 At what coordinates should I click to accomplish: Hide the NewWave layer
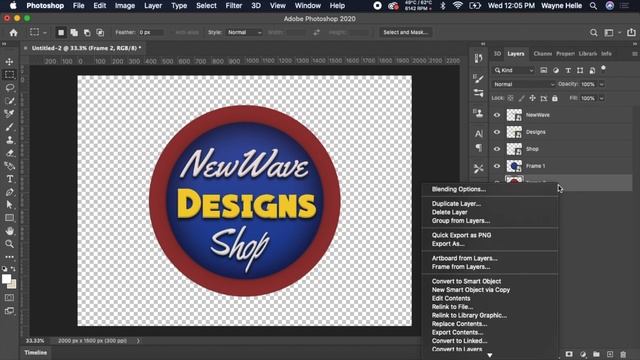click(x=497, y=115)
